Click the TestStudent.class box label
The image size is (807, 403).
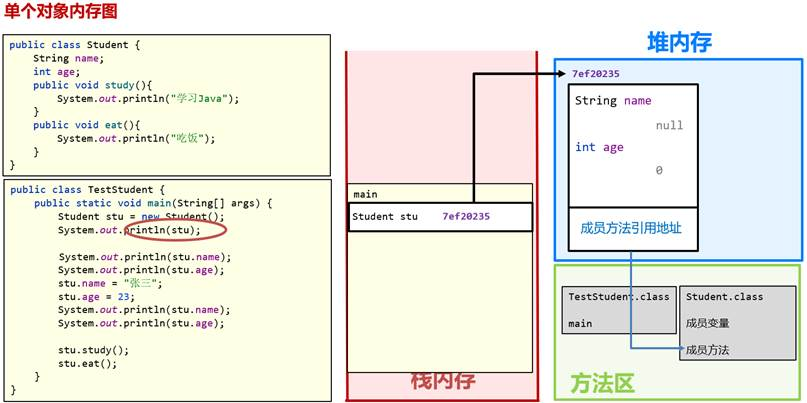click(x=619, y=296)
